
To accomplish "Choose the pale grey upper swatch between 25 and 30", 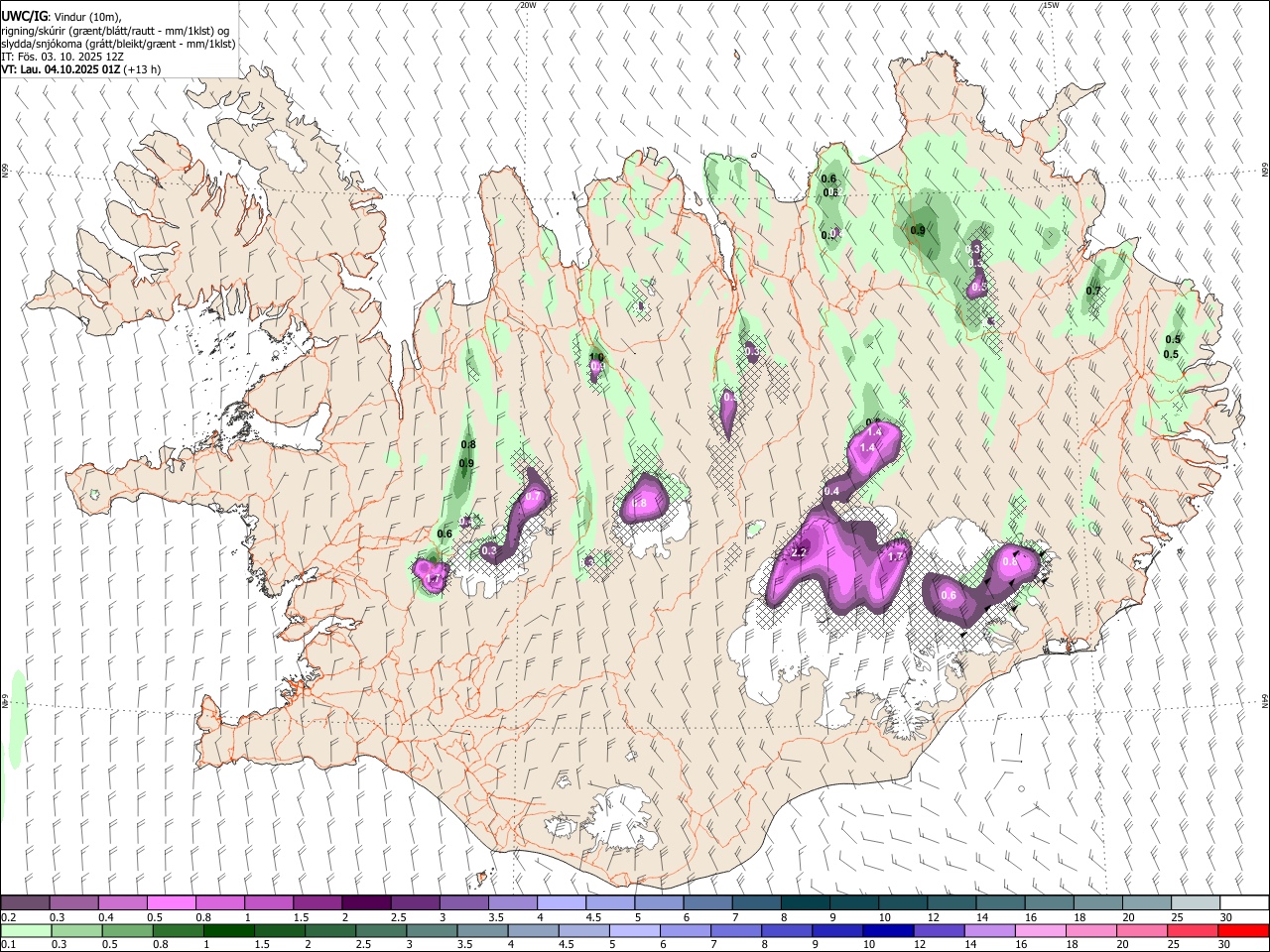I will pos(1196,903).
